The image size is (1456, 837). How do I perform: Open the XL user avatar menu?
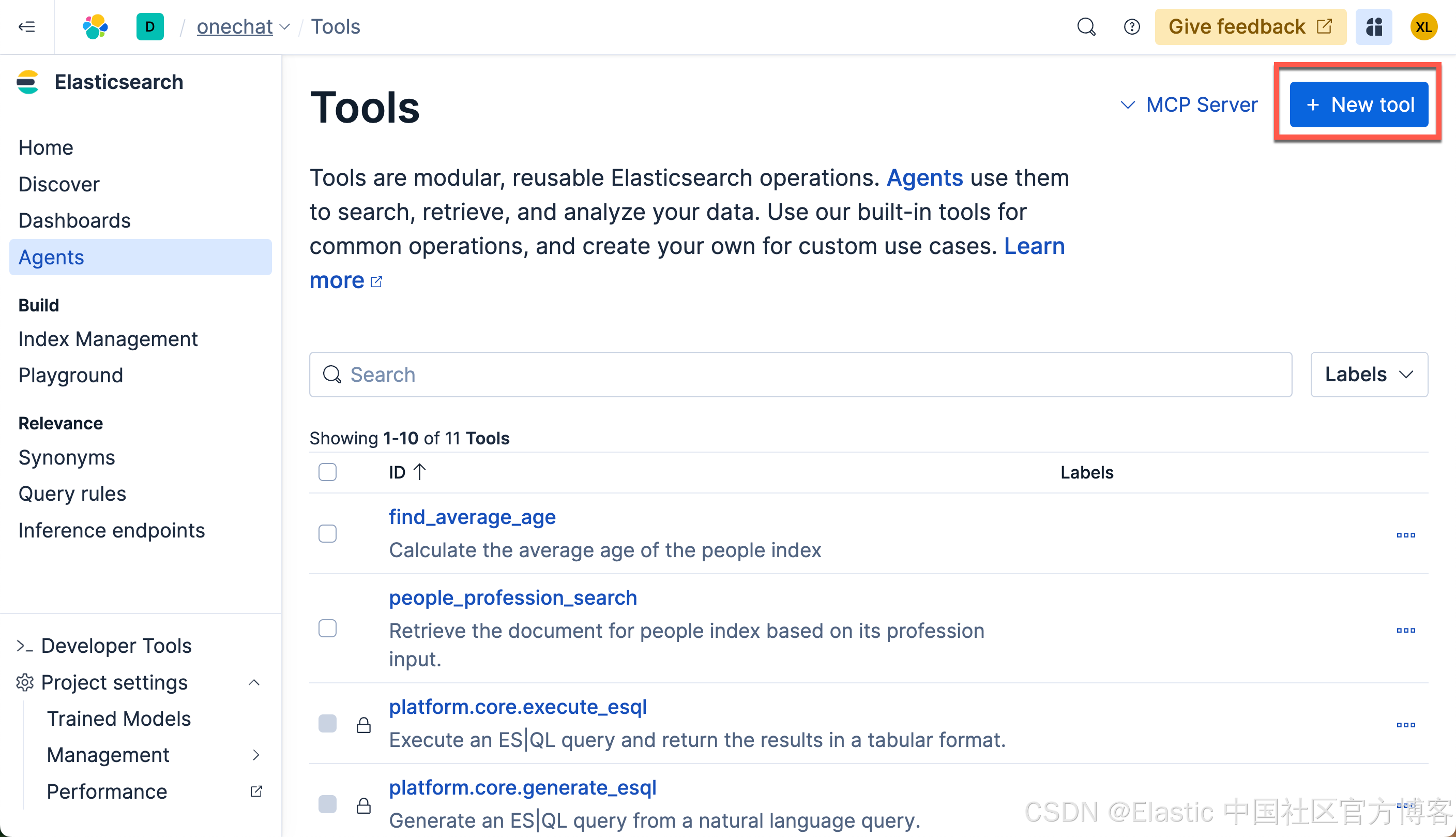tap(1424, 26)
